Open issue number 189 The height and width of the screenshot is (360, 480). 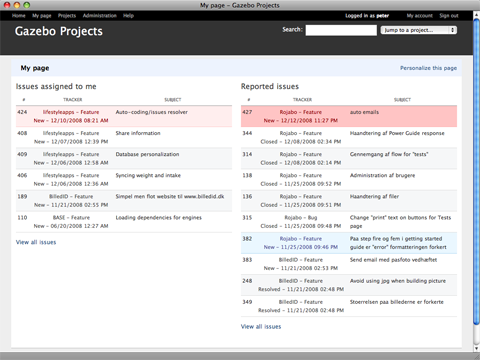22,196
